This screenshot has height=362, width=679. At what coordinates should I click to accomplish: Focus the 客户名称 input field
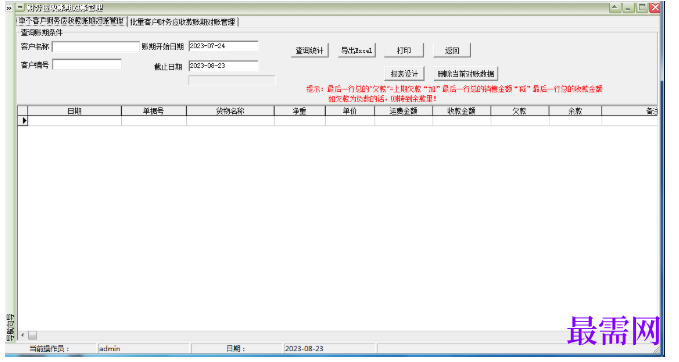click(96, 46)
